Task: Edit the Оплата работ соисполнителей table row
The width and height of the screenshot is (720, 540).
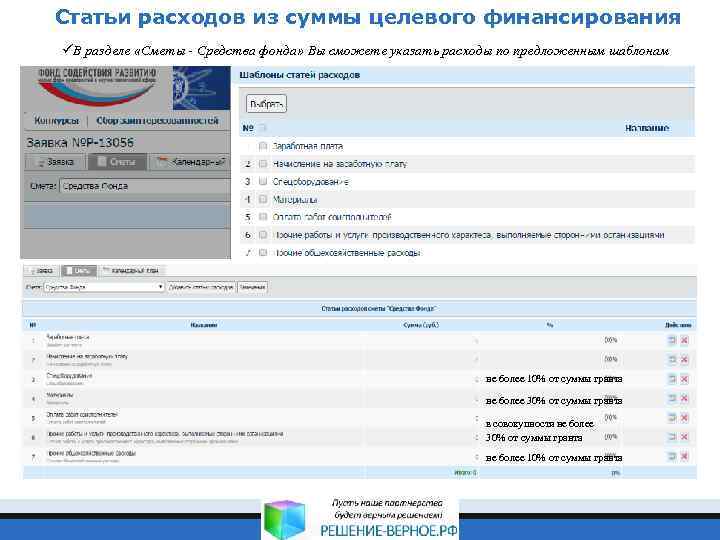Action: [x=672, y=417]
